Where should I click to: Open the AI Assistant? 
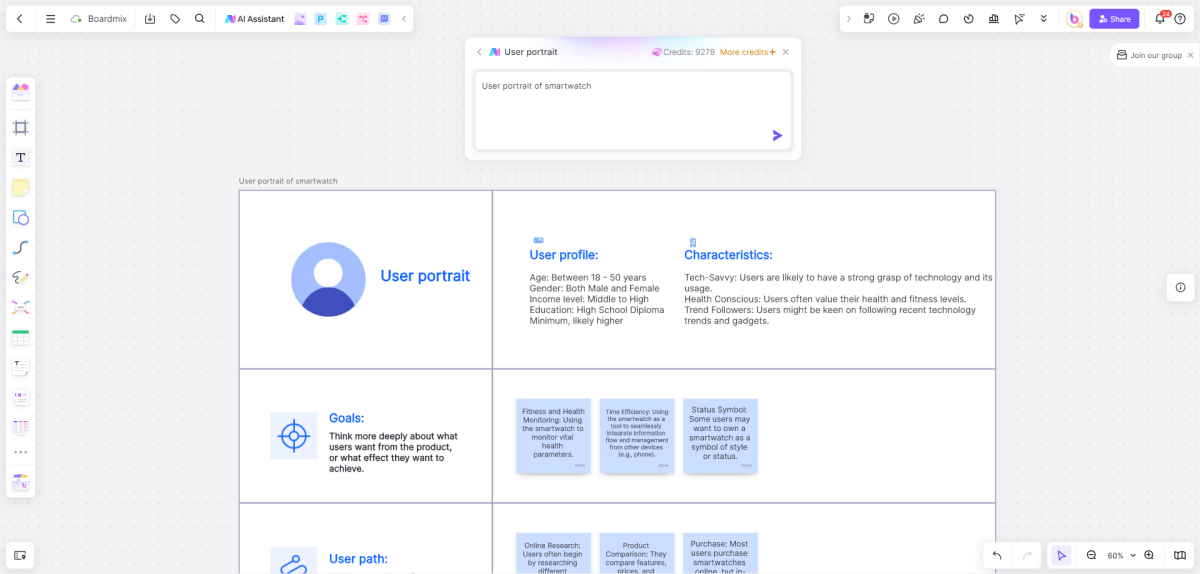click(254, 19)
